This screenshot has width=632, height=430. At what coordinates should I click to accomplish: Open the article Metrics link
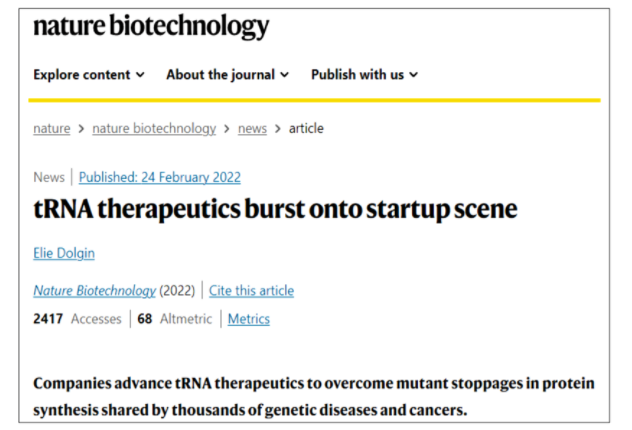(248, 319)
